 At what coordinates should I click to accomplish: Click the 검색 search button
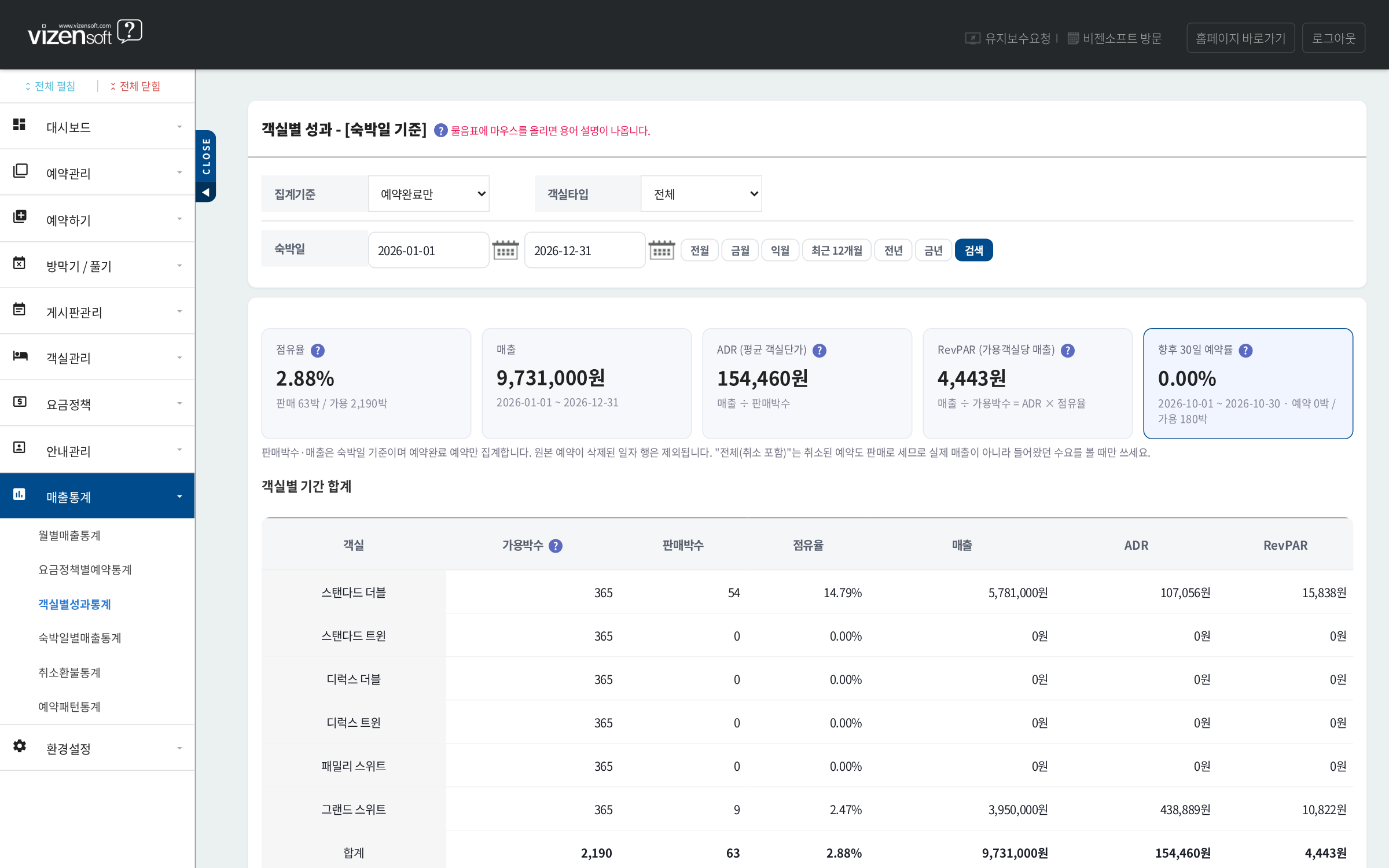point(973,250)
